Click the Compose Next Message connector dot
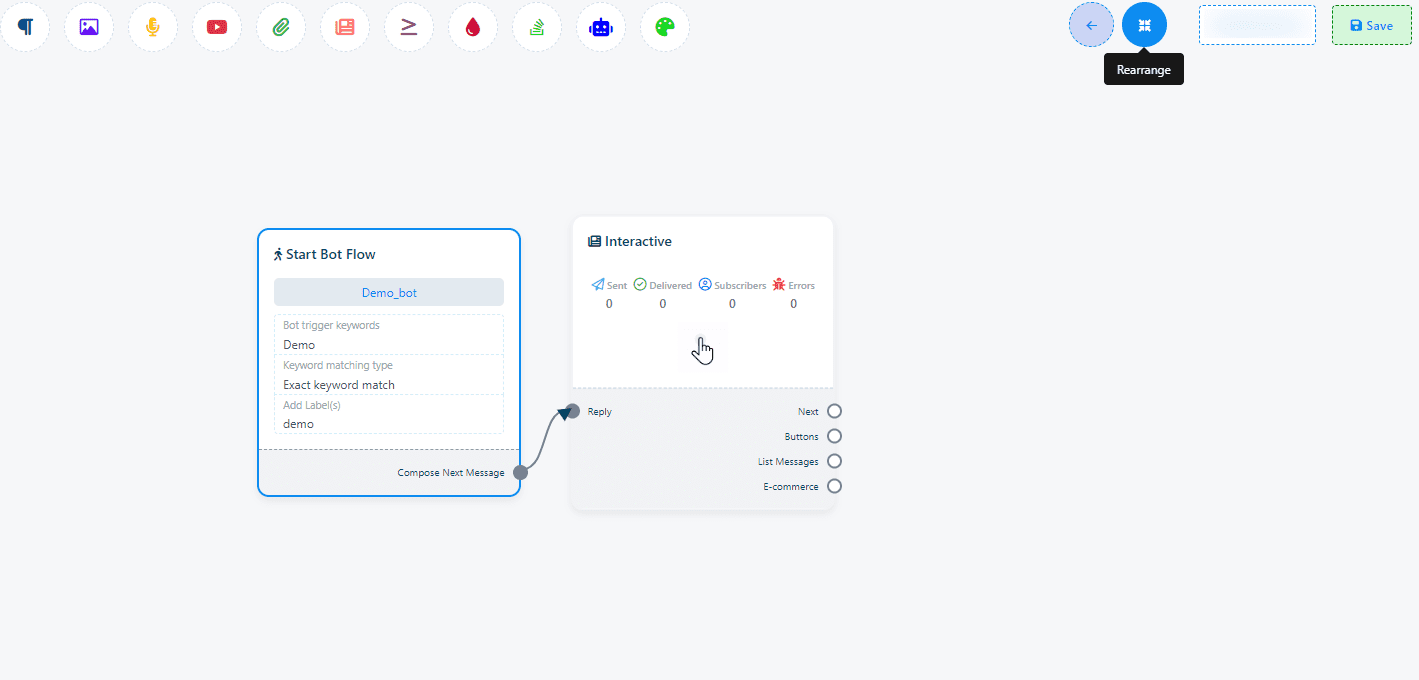The width and height of the screenshot is (1419, 680). (520, 472)
